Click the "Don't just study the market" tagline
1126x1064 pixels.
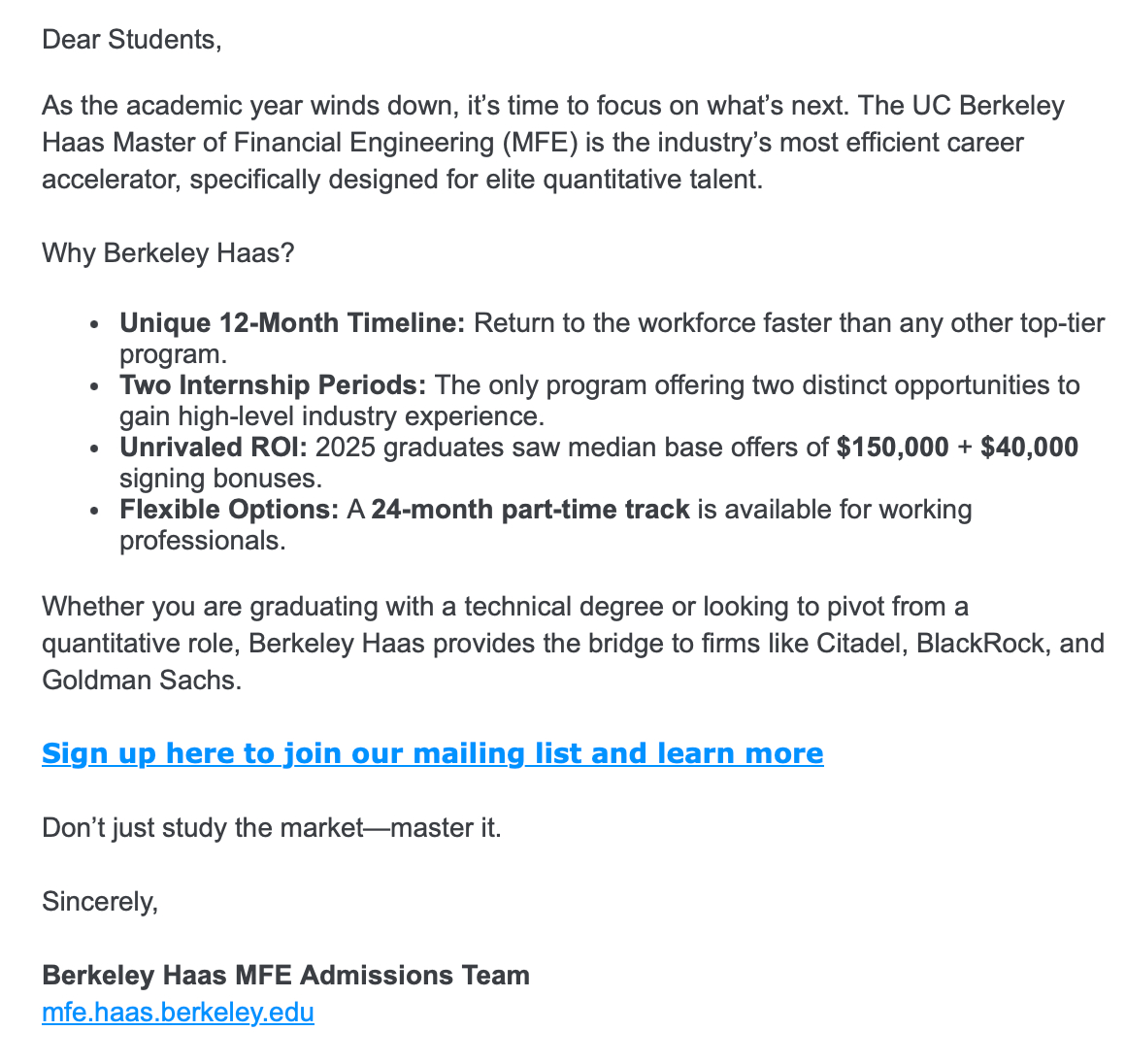click(x=272, y=828)
